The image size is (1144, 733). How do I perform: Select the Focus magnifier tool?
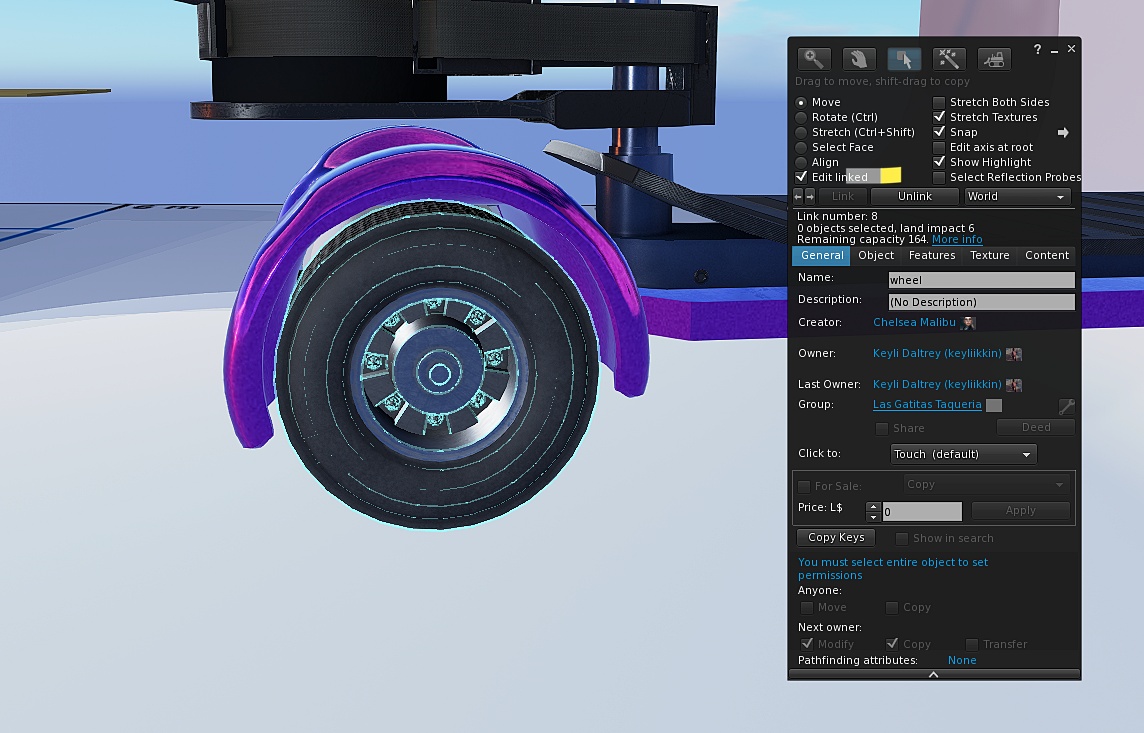point(814,59)
